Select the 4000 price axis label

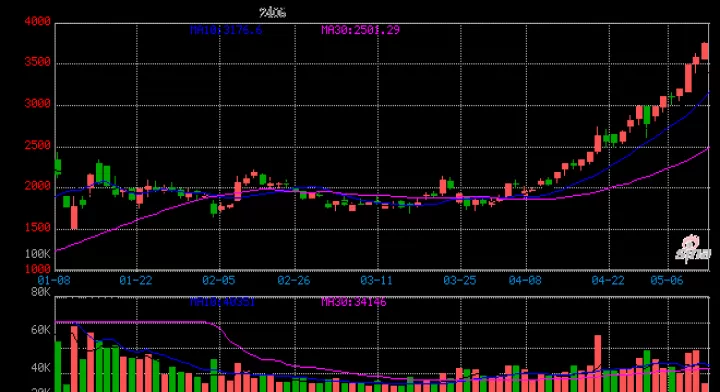coord(37,21)
